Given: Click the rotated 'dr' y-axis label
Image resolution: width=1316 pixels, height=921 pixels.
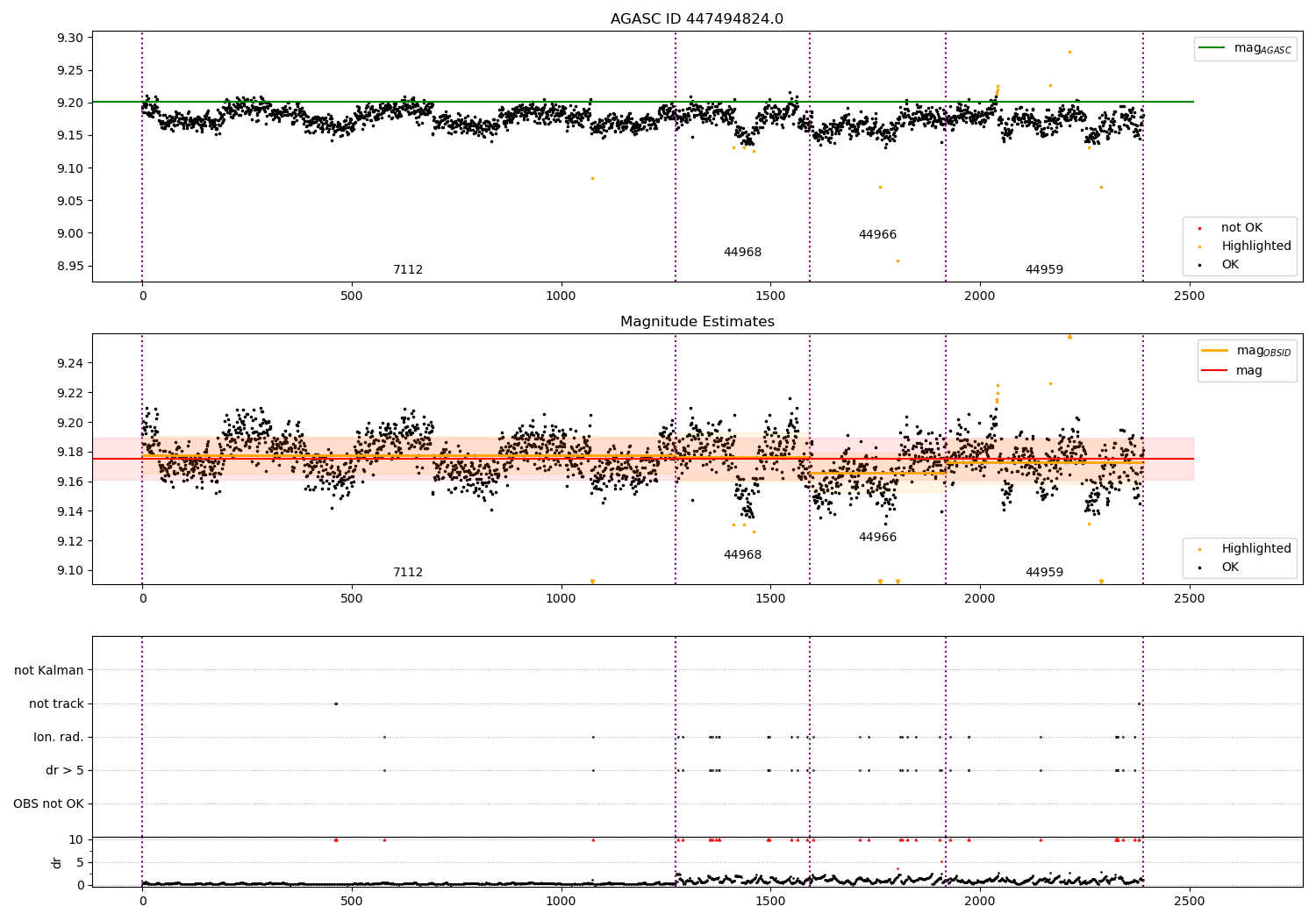Looking at the screenshot, I should pyautogui.click(x=57, y=862).
